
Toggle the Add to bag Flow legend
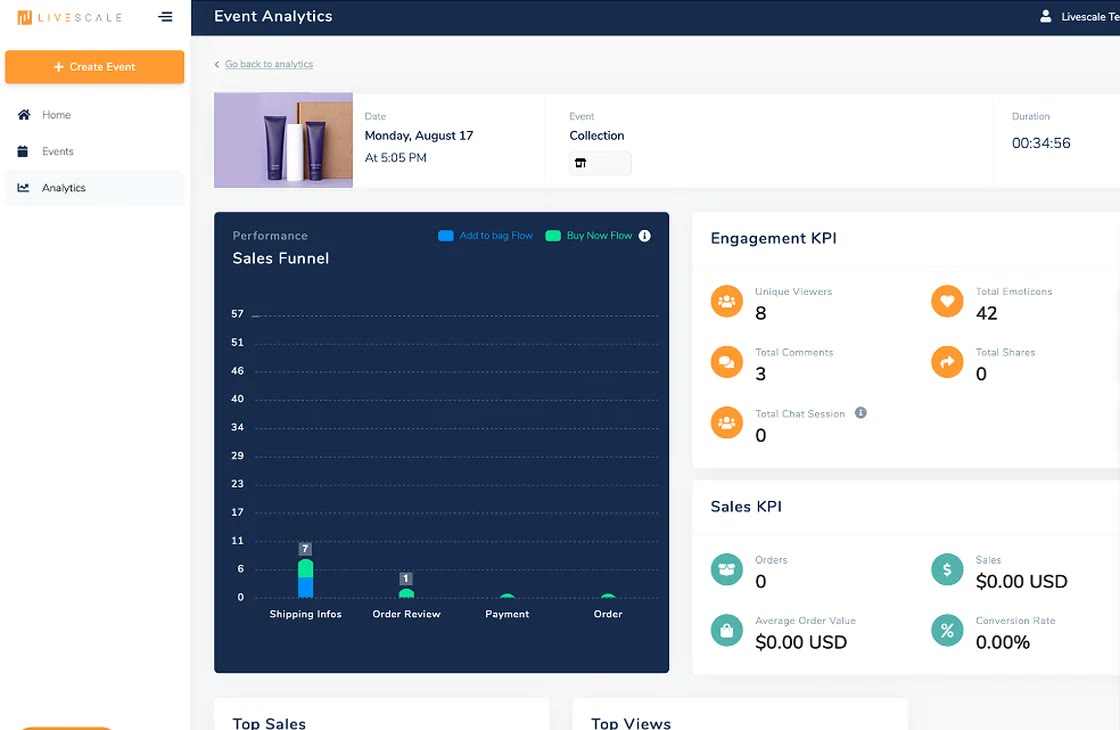click(x=486, y=236)
